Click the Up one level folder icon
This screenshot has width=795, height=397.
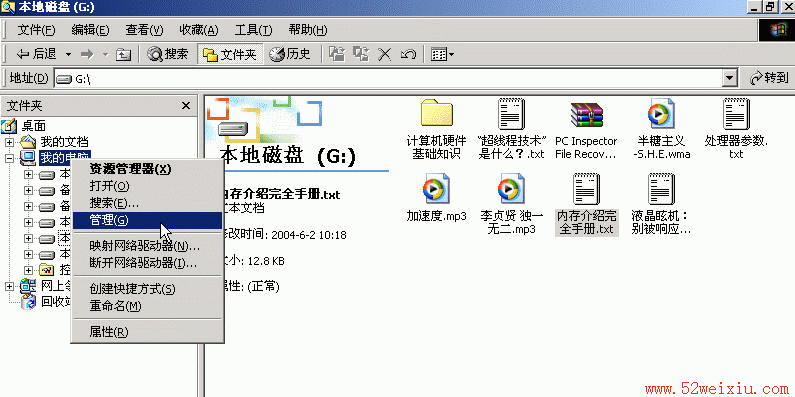[123, 54]
